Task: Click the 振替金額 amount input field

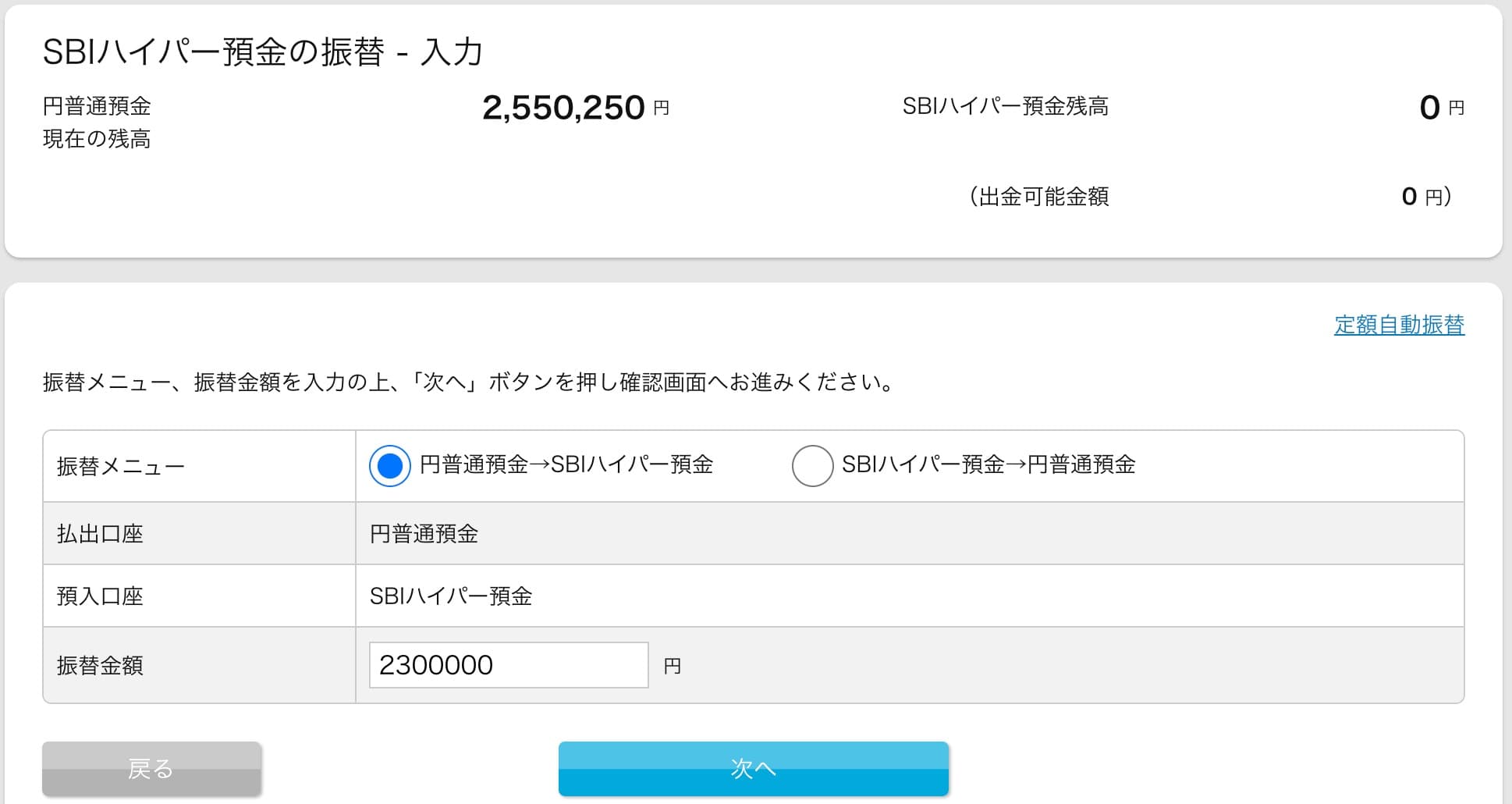Action: click(x=508, y=665)
